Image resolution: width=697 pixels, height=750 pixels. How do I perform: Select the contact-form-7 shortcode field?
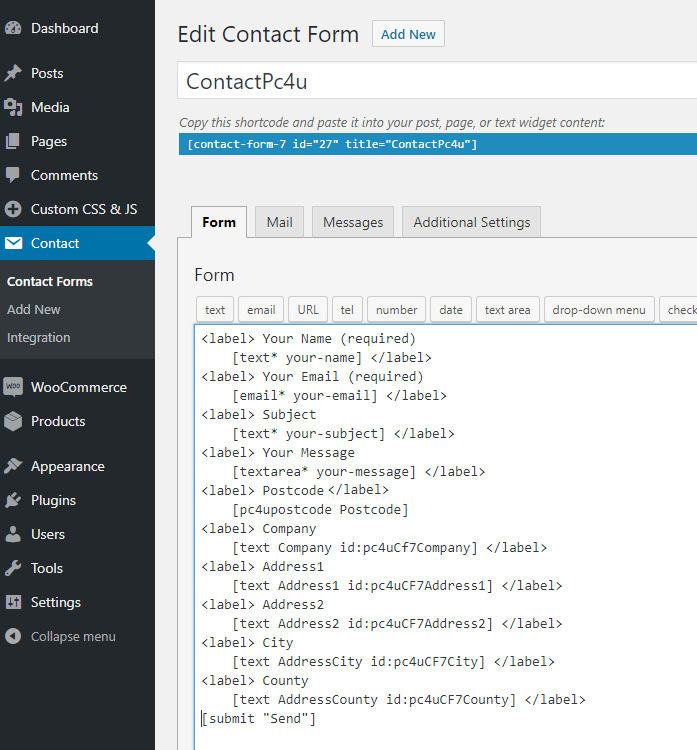click(x=438, y=144)
